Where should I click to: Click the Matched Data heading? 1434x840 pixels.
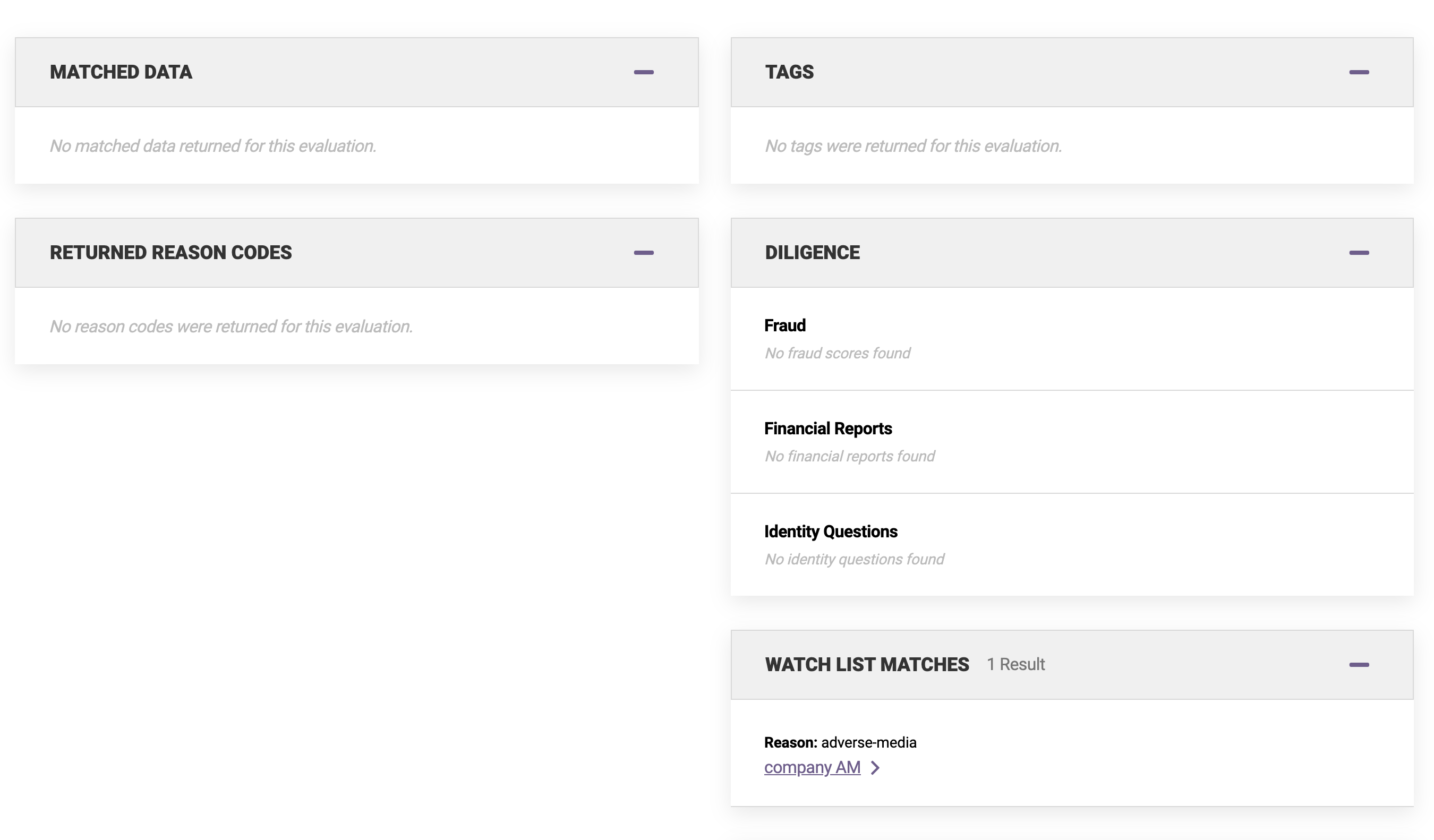[121, 72]
